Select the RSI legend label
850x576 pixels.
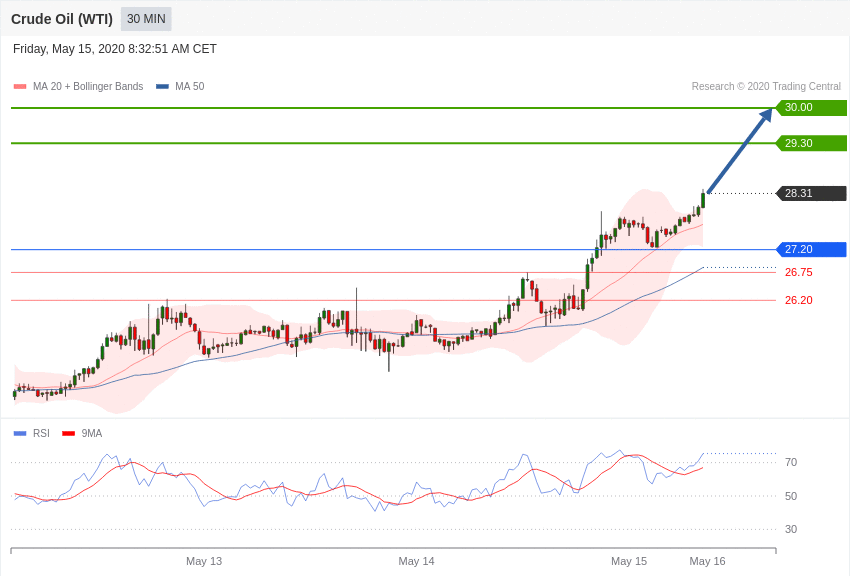(41, 433)
